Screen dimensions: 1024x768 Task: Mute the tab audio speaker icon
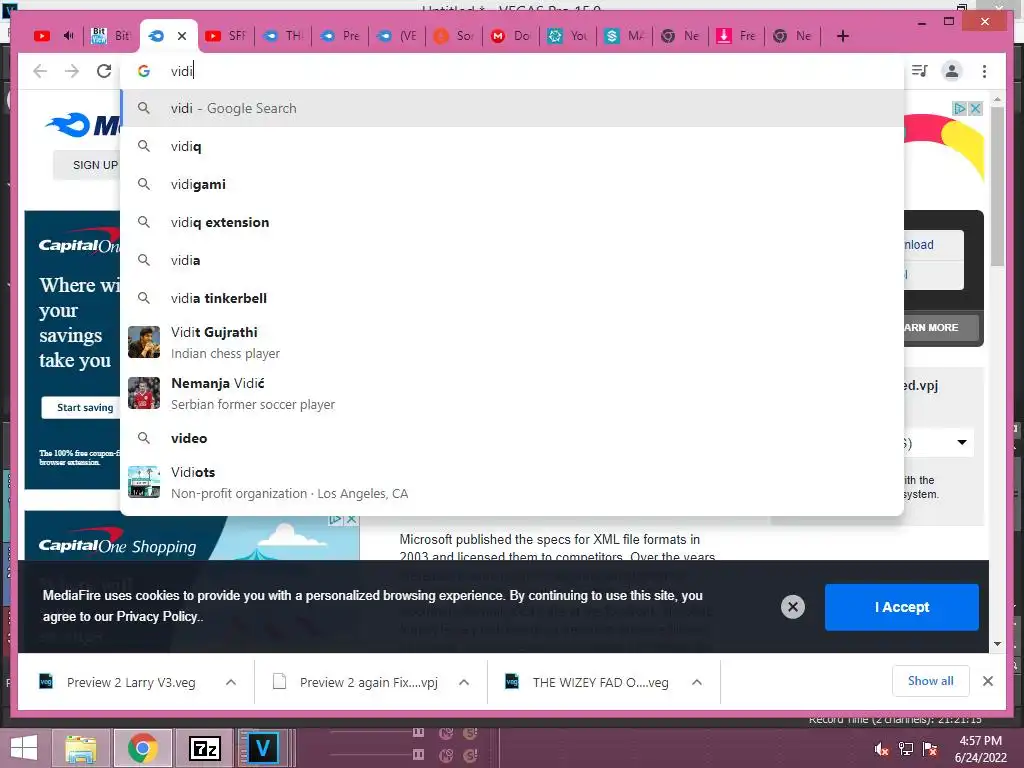[x=68, y=35]
